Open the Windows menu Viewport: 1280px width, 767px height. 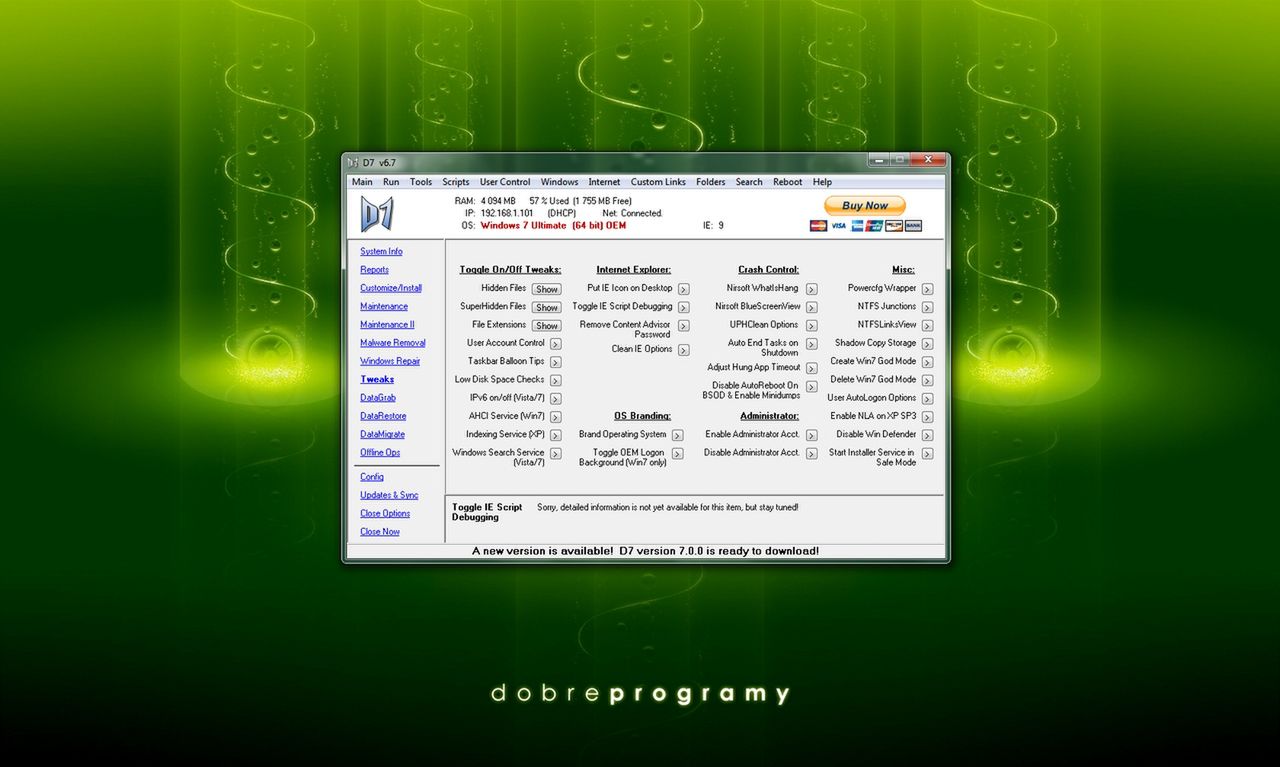559,182
